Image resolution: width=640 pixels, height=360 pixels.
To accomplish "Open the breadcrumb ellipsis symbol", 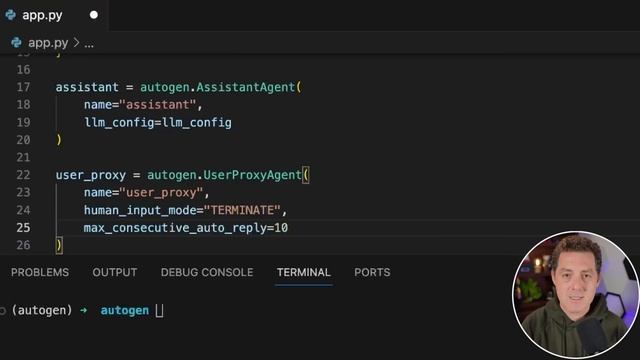I will [89, 45].
